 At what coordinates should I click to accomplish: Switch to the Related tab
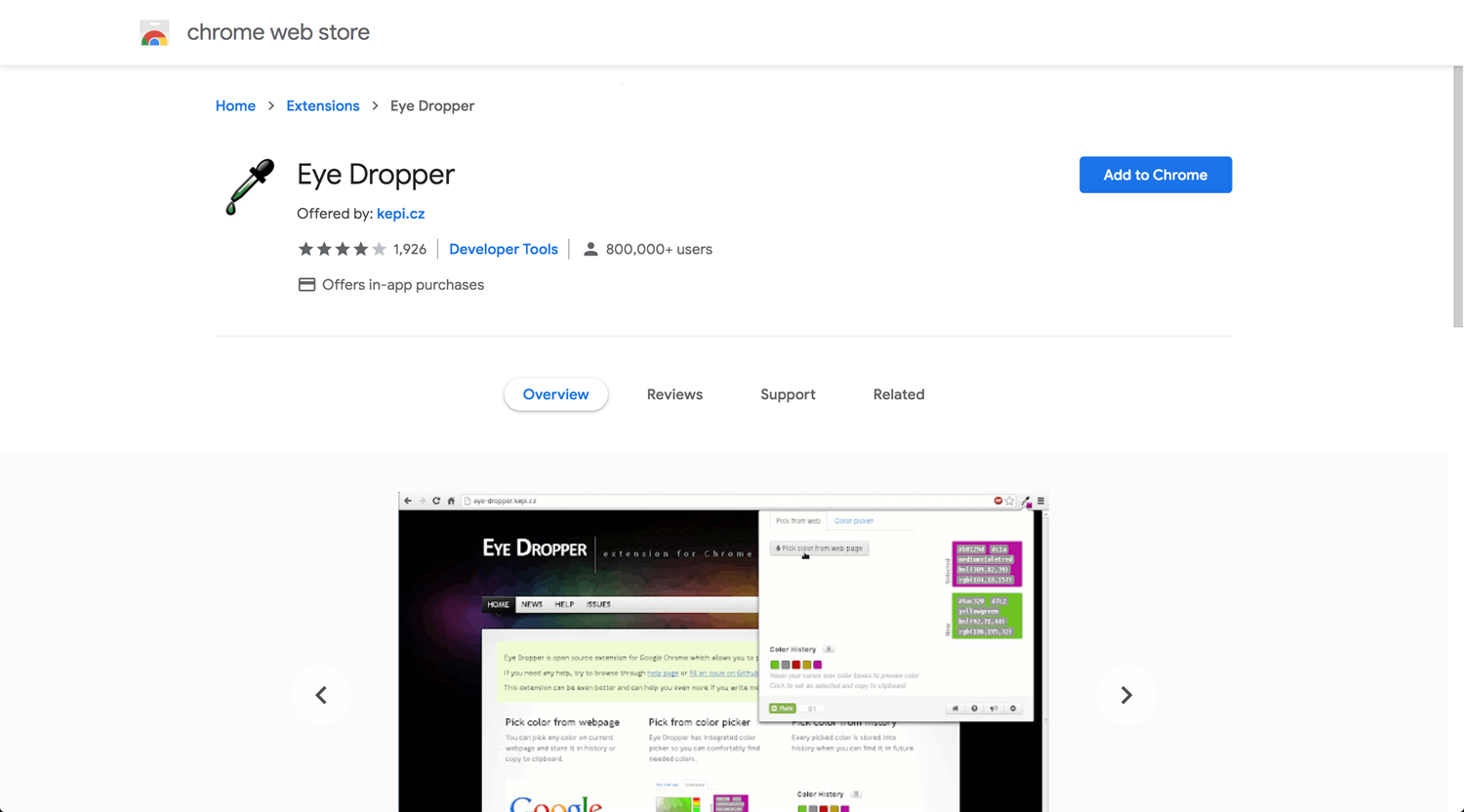pyautogui.click(x=899, y=394)
